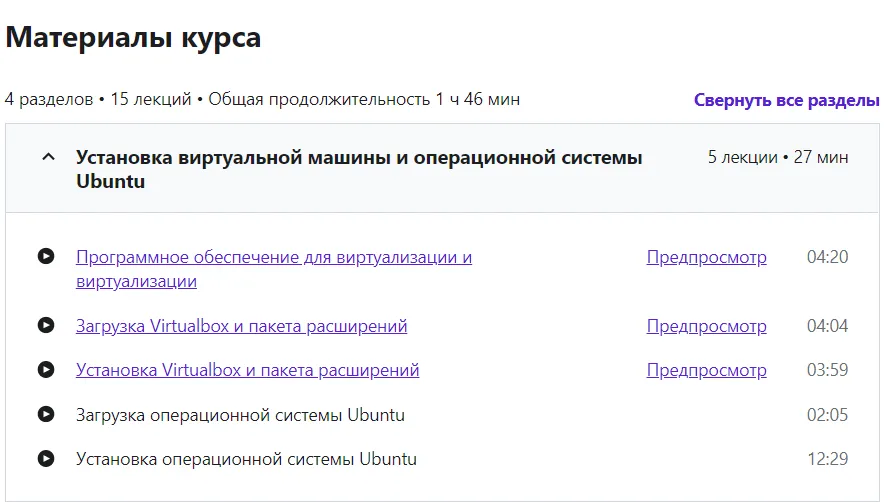The height and width of the screenshot is (502, 884).
Task: Click Предпросмотр for the 04:04 lecture
Action: [x=706, y=326]
